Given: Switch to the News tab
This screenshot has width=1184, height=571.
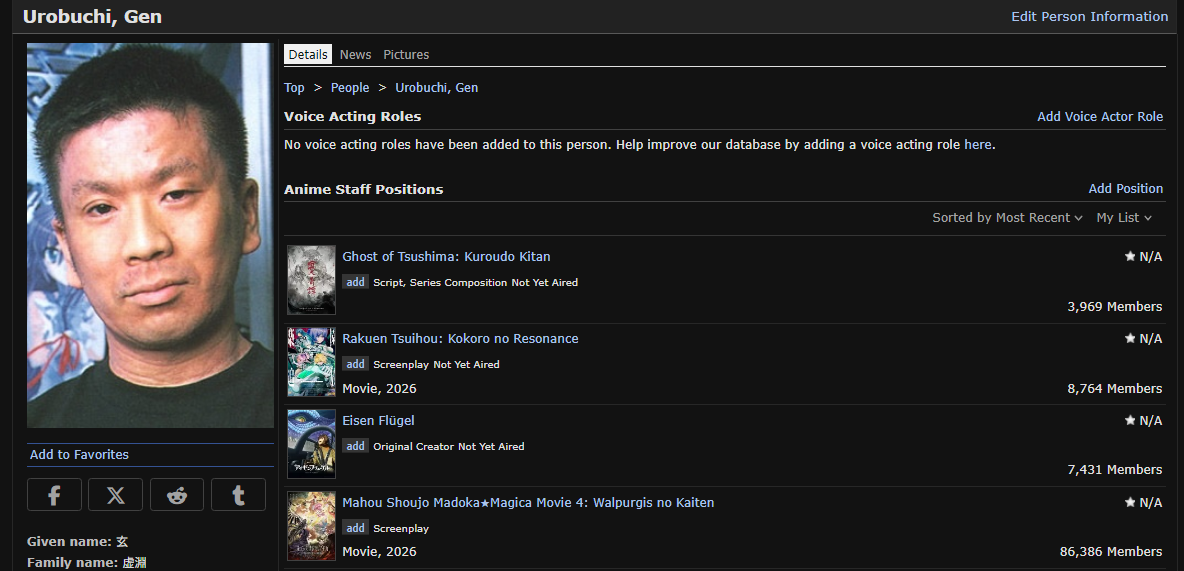Looking at the screenshot, I should 356,54.
